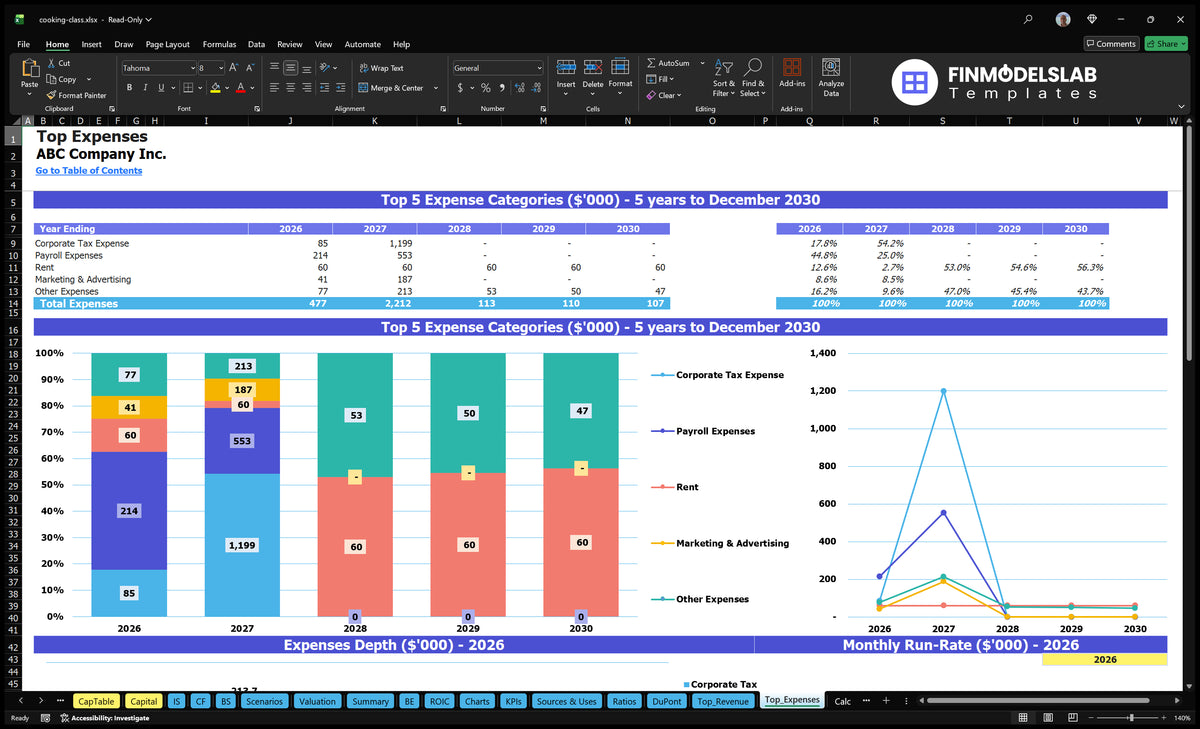Click the Paste button

(29, 75)
